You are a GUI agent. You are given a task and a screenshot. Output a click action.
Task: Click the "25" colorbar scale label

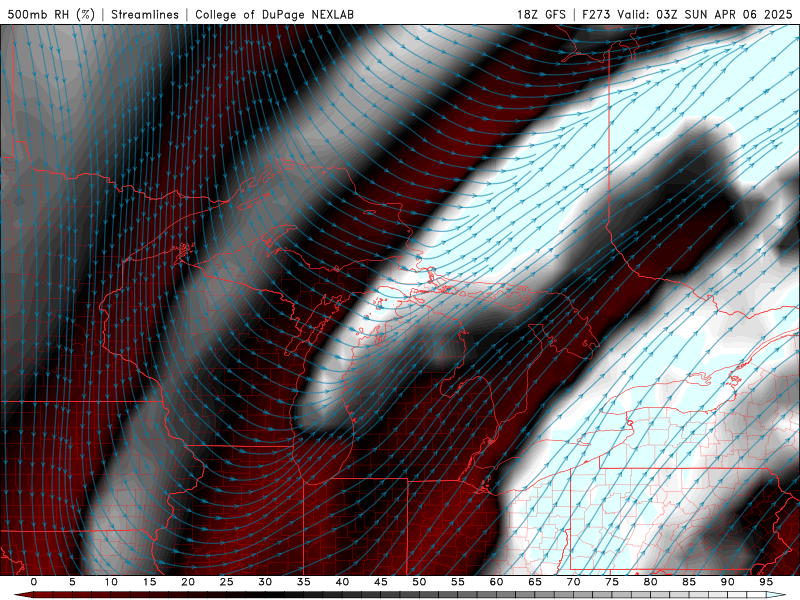click(x=227, y=582)
